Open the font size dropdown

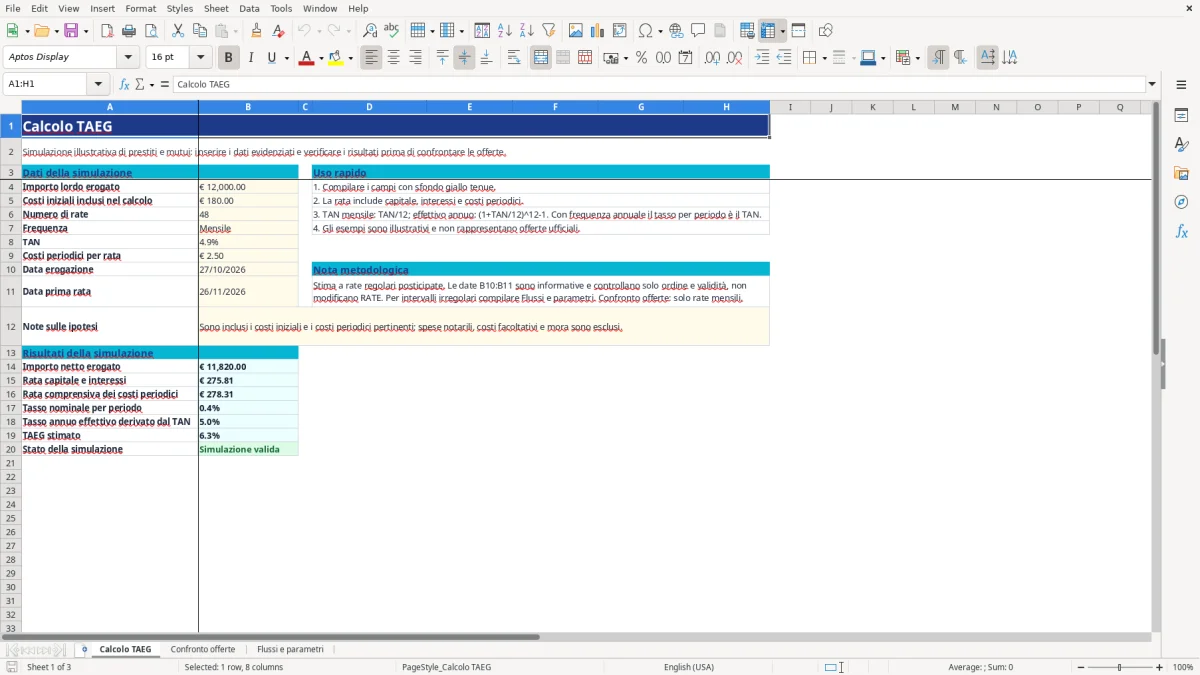coord(201,58)
